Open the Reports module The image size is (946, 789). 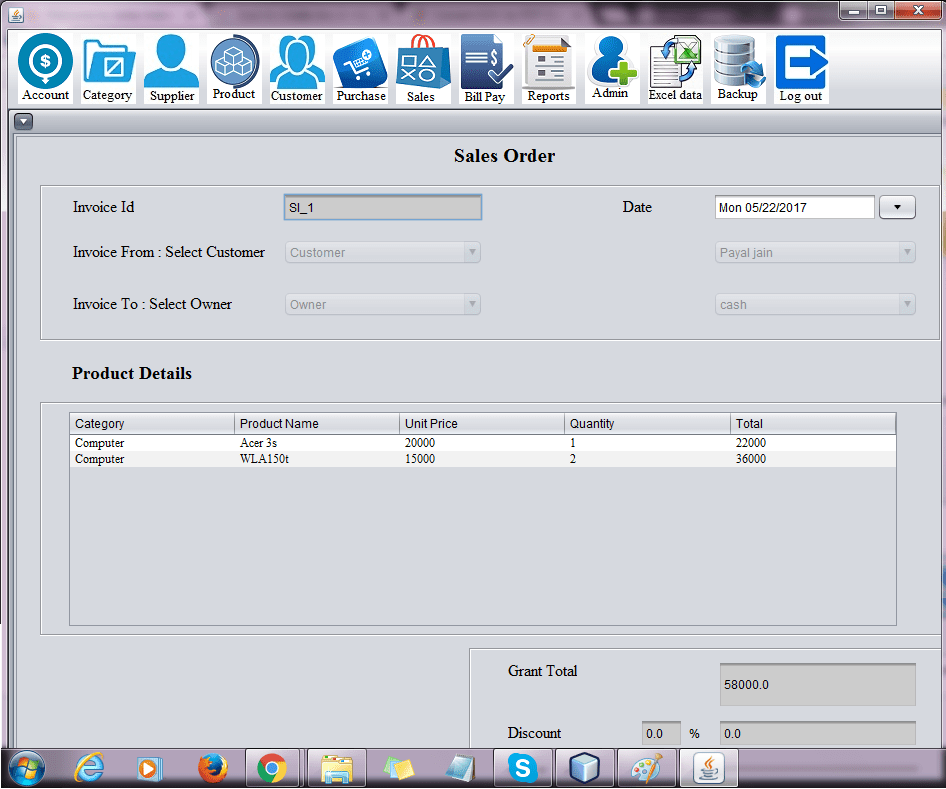click(548, 68)
